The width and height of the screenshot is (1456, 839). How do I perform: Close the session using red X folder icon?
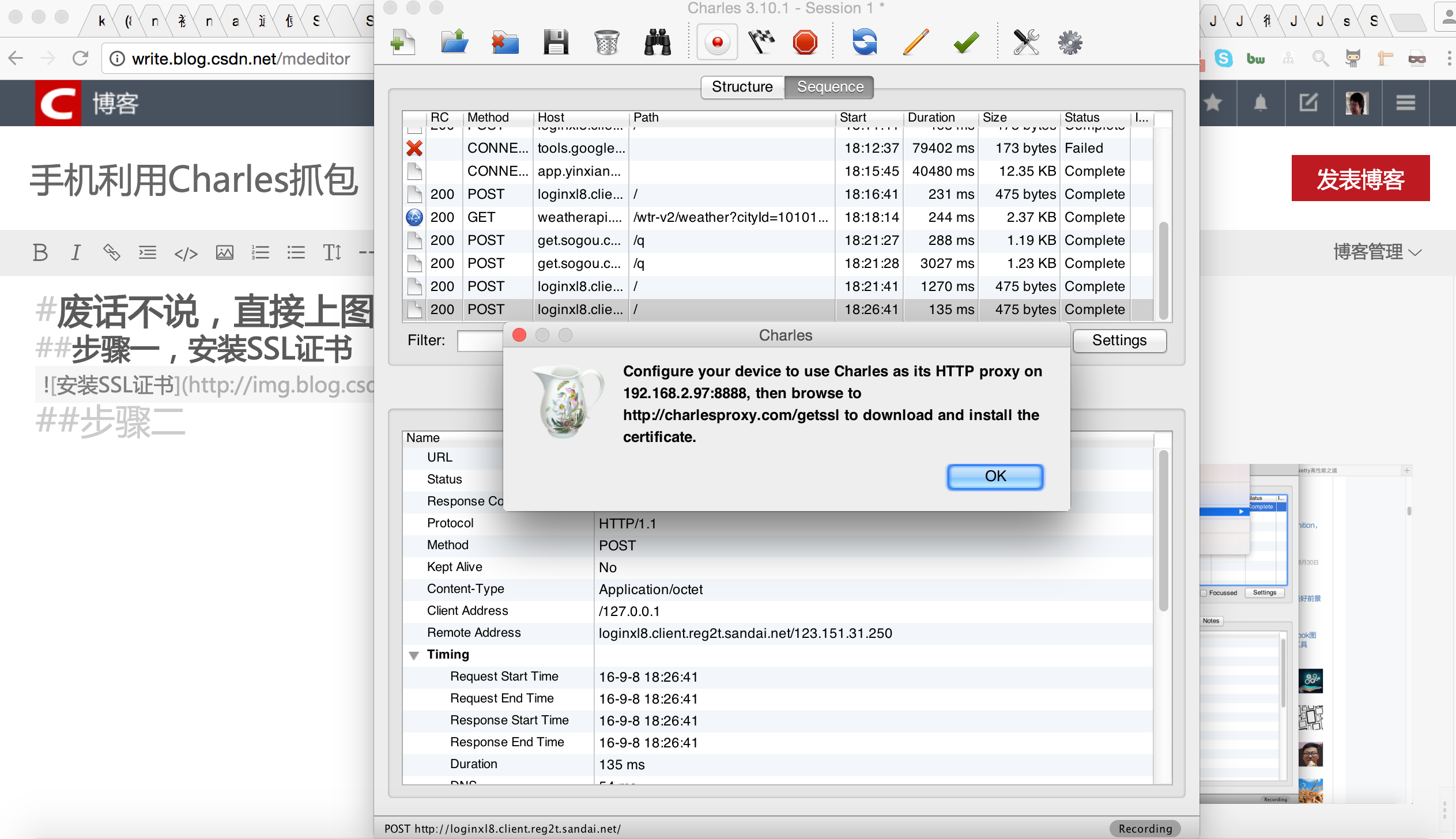click(x=505, y=43)
